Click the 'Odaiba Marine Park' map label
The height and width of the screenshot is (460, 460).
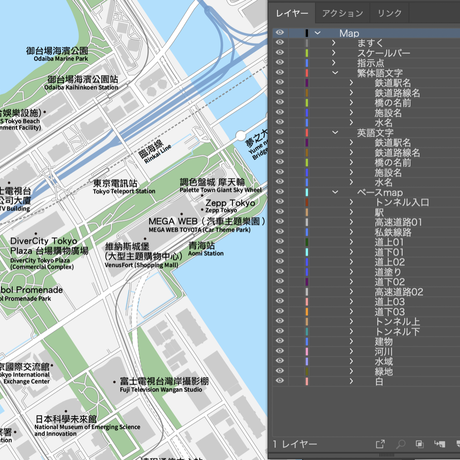click(61, 59)
